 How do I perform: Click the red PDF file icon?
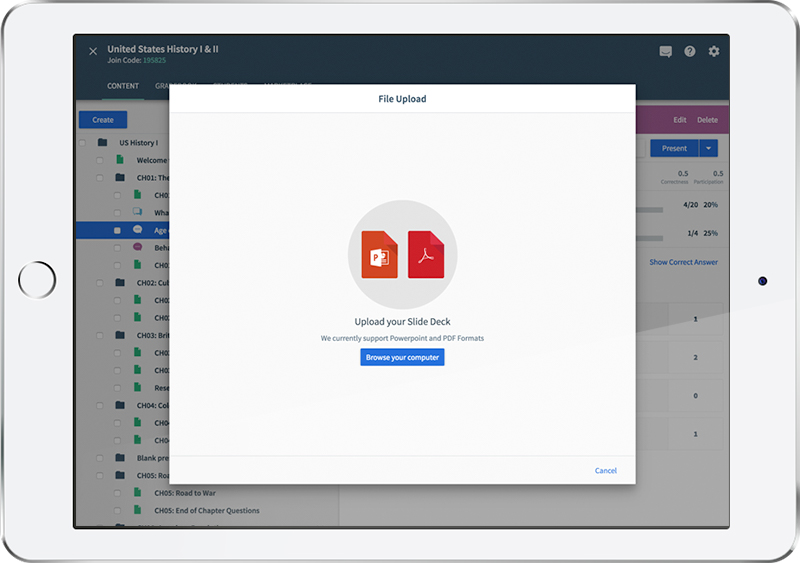pos(426,254)
